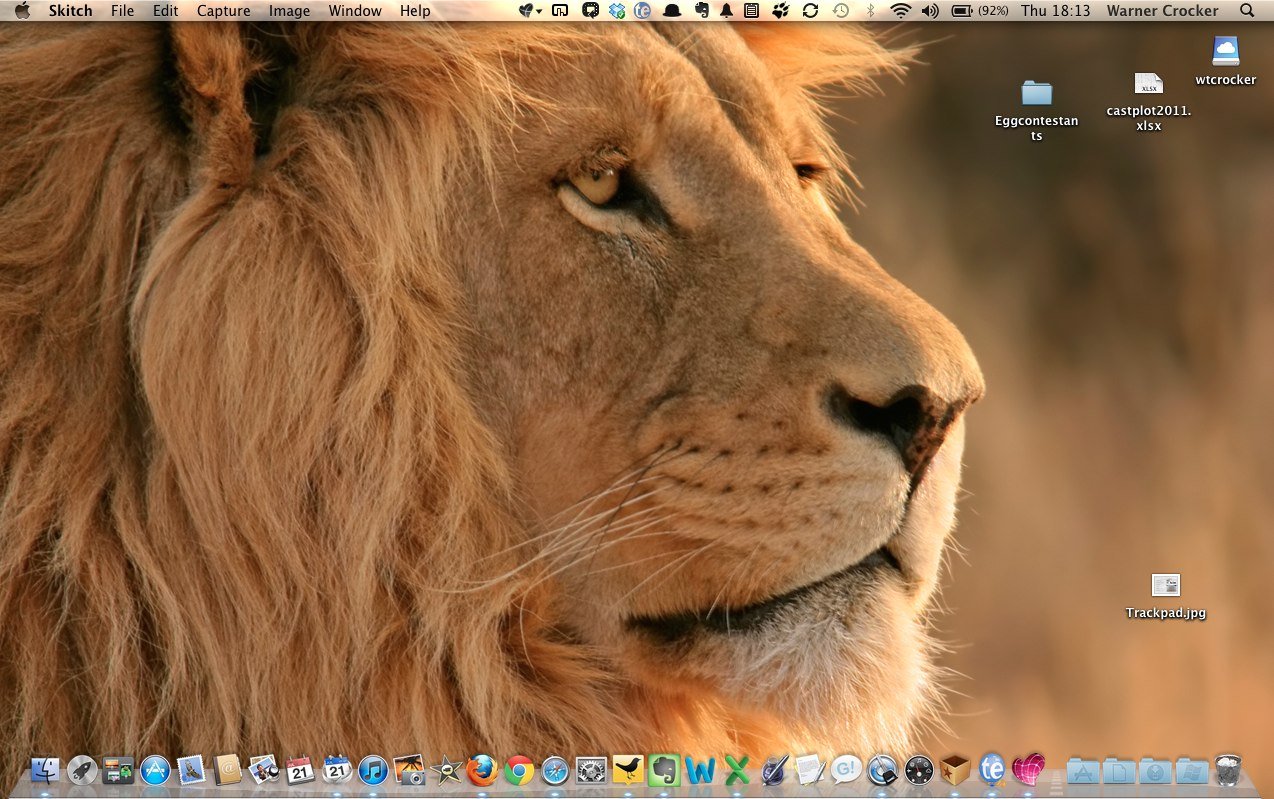Screen dimensions: 1274x799
Task: Open the battery status (92%) menu
Action: click(x=978, y=11)
